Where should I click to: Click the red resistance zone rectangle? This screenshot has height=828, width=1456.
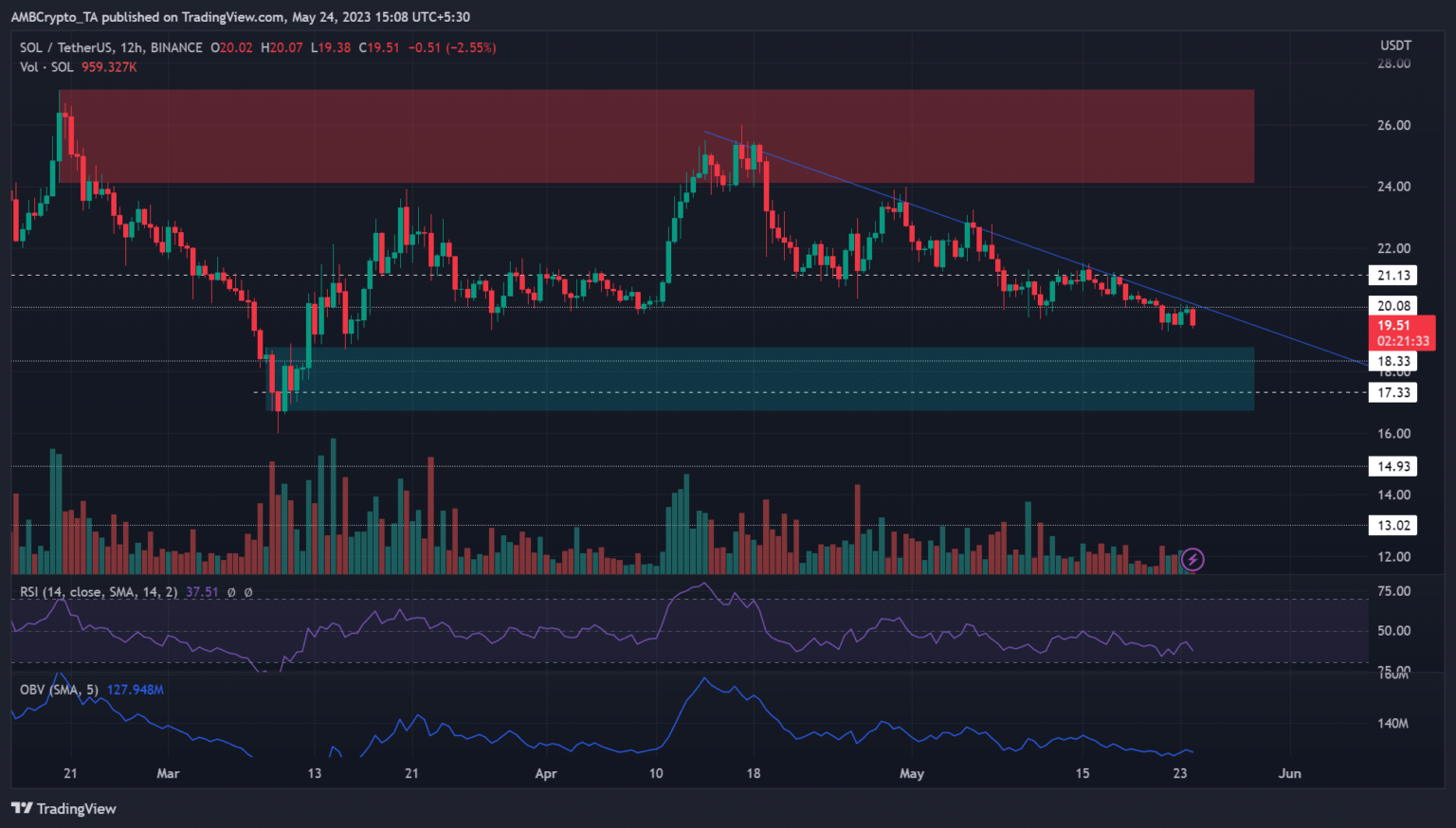656,114
